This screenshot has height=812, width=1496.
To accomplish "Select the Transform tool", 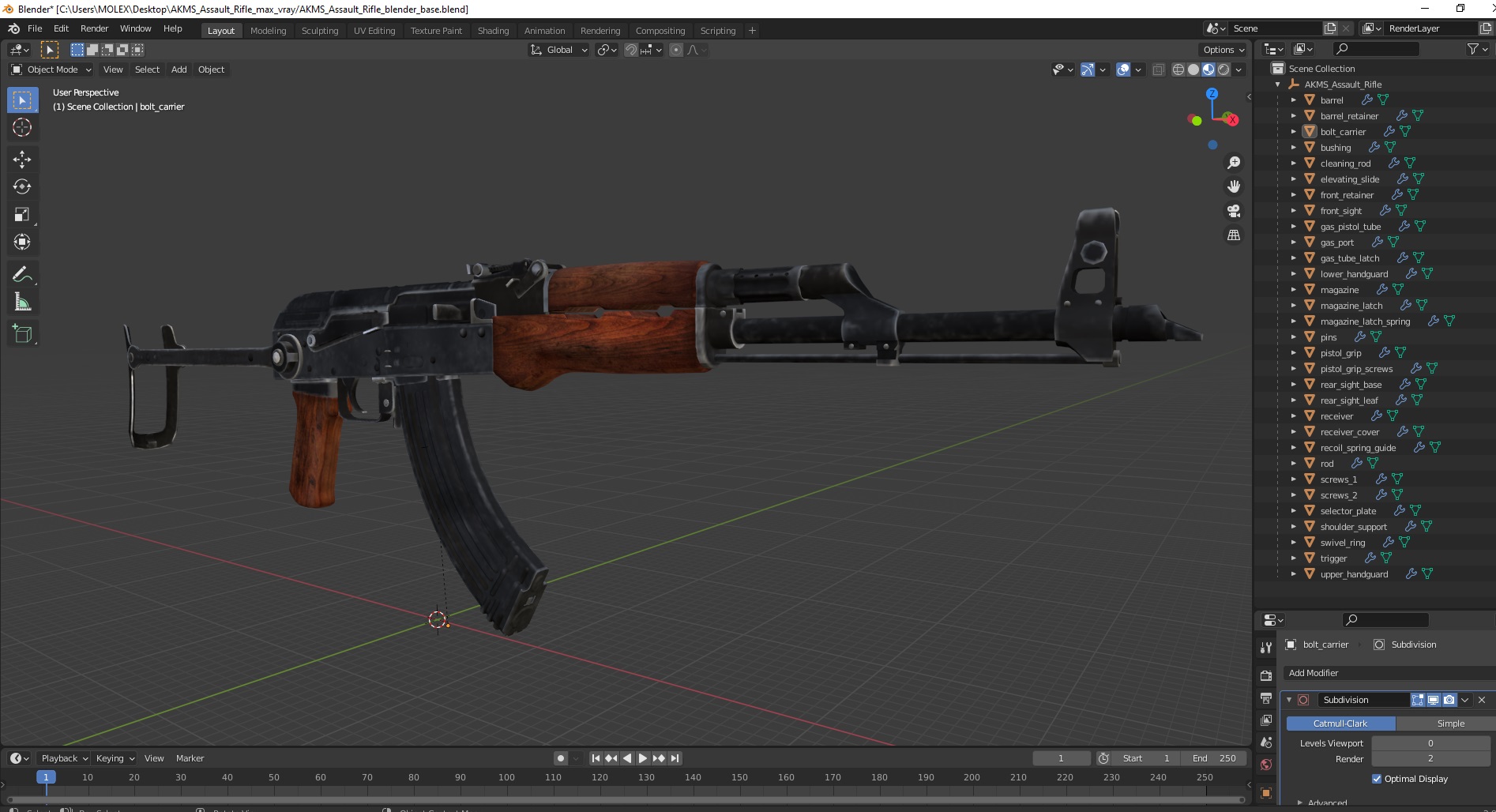I will [22, 242].
